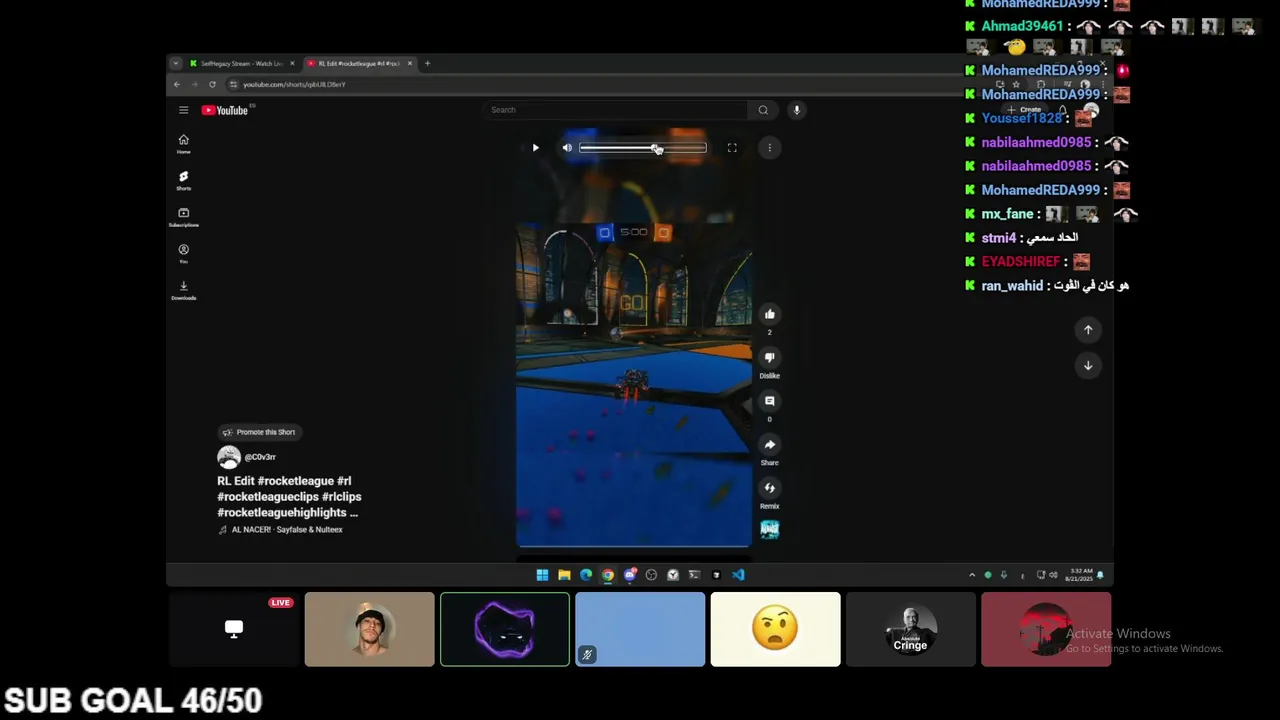
Task: Go back in the browser
Action: click(x=177, y=85)
